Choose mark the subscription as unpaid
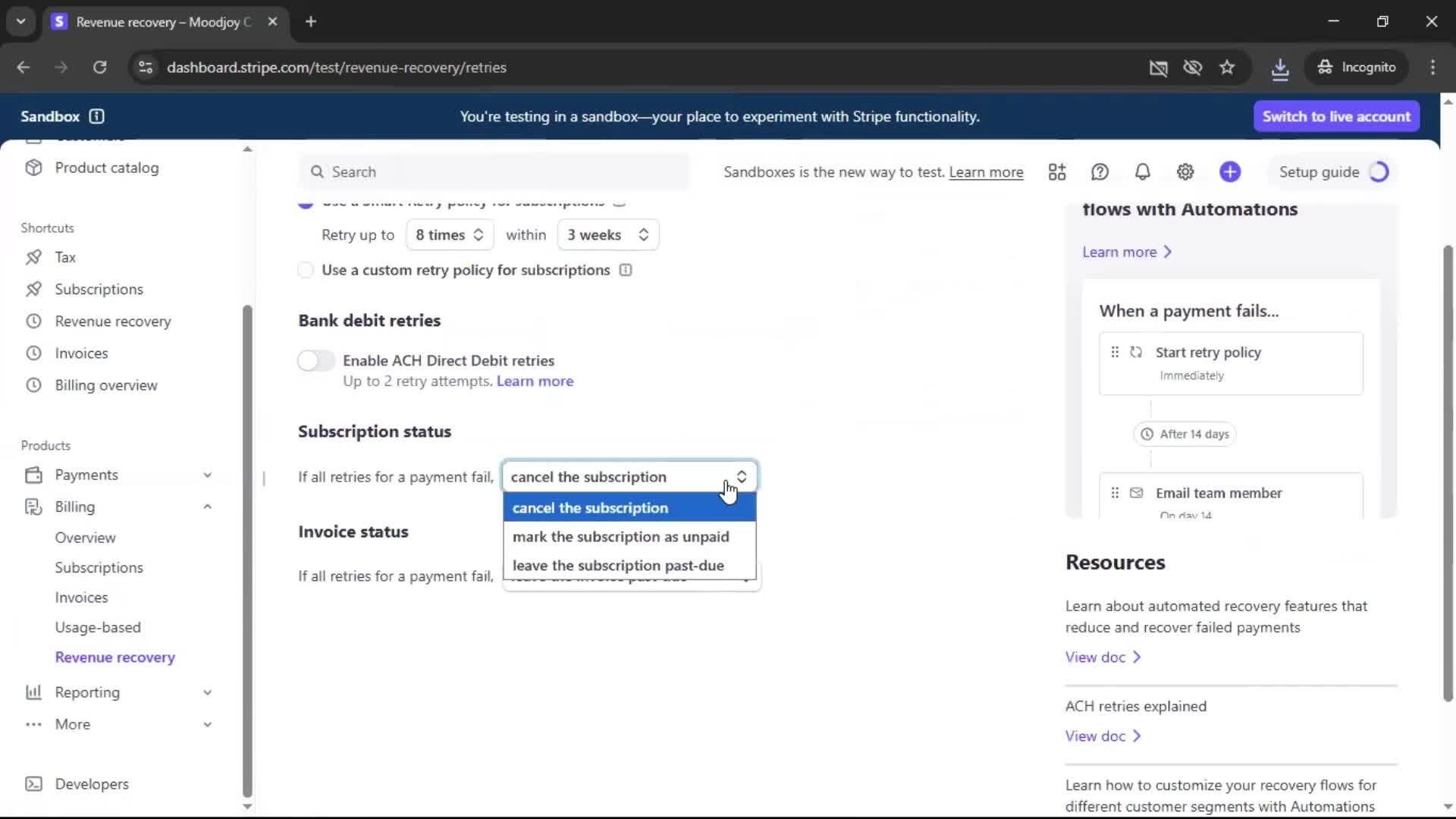Screen dimensions: 1456x819 (620, 537)
